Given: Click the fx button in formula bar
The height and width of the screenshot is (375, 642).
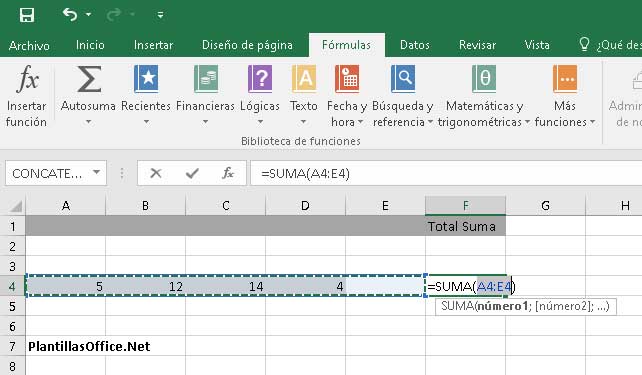Looking at the screenshot, I should click(x=228, y=174).
